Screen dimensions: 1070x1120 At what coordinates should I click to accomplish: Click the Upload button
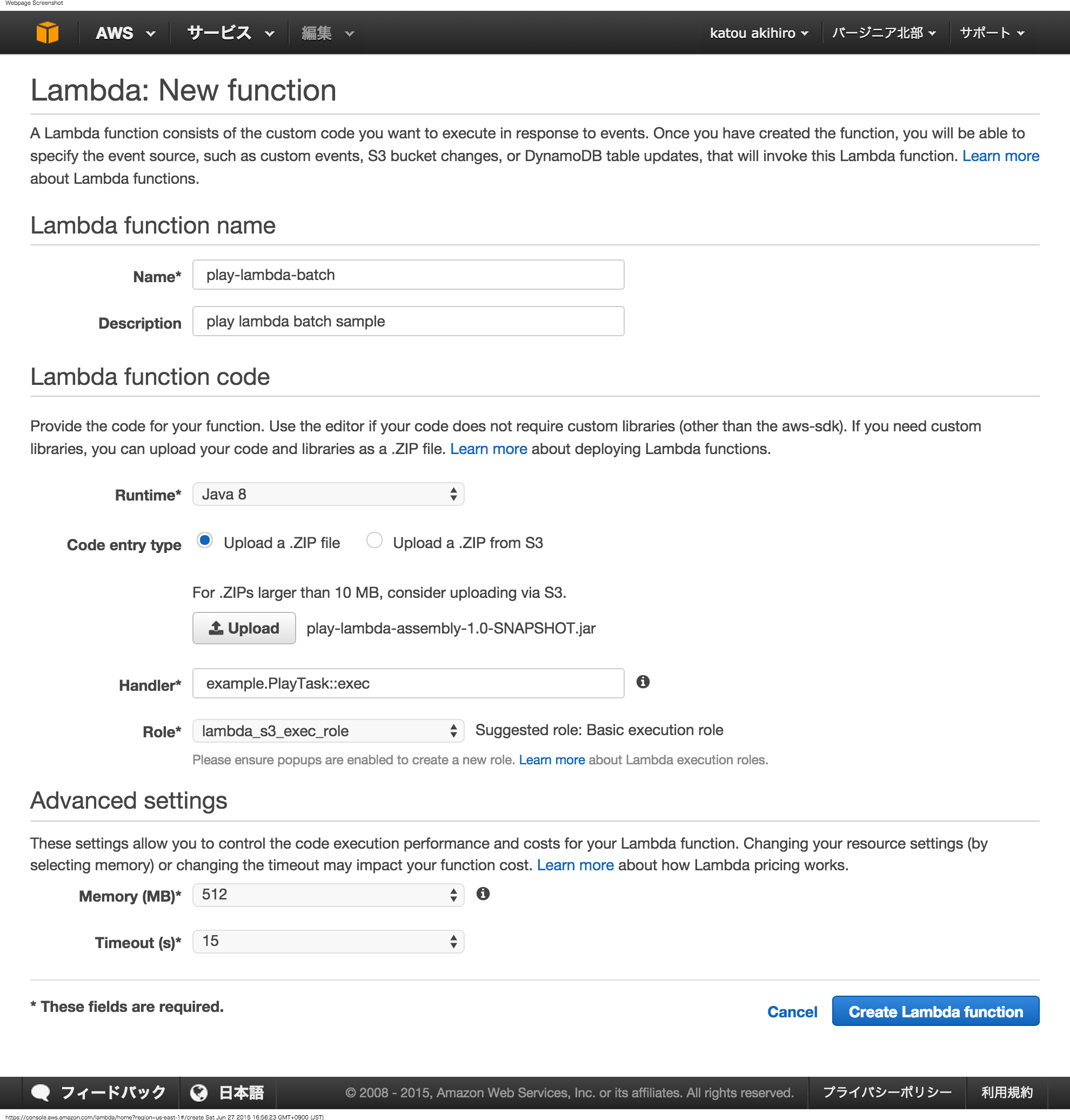[244, 628]
